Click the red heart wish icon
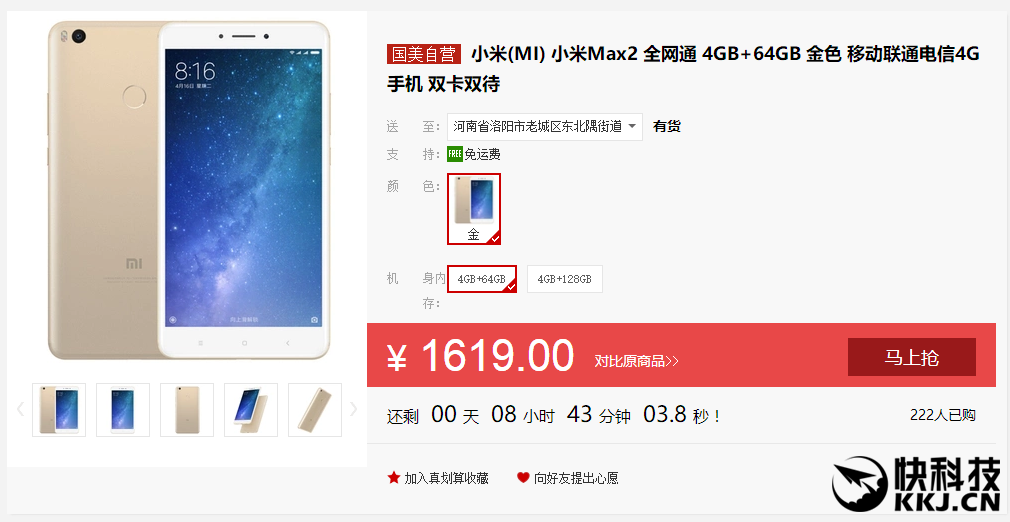Viewport: 1010px width, 522px height. (x=523, y=478)
